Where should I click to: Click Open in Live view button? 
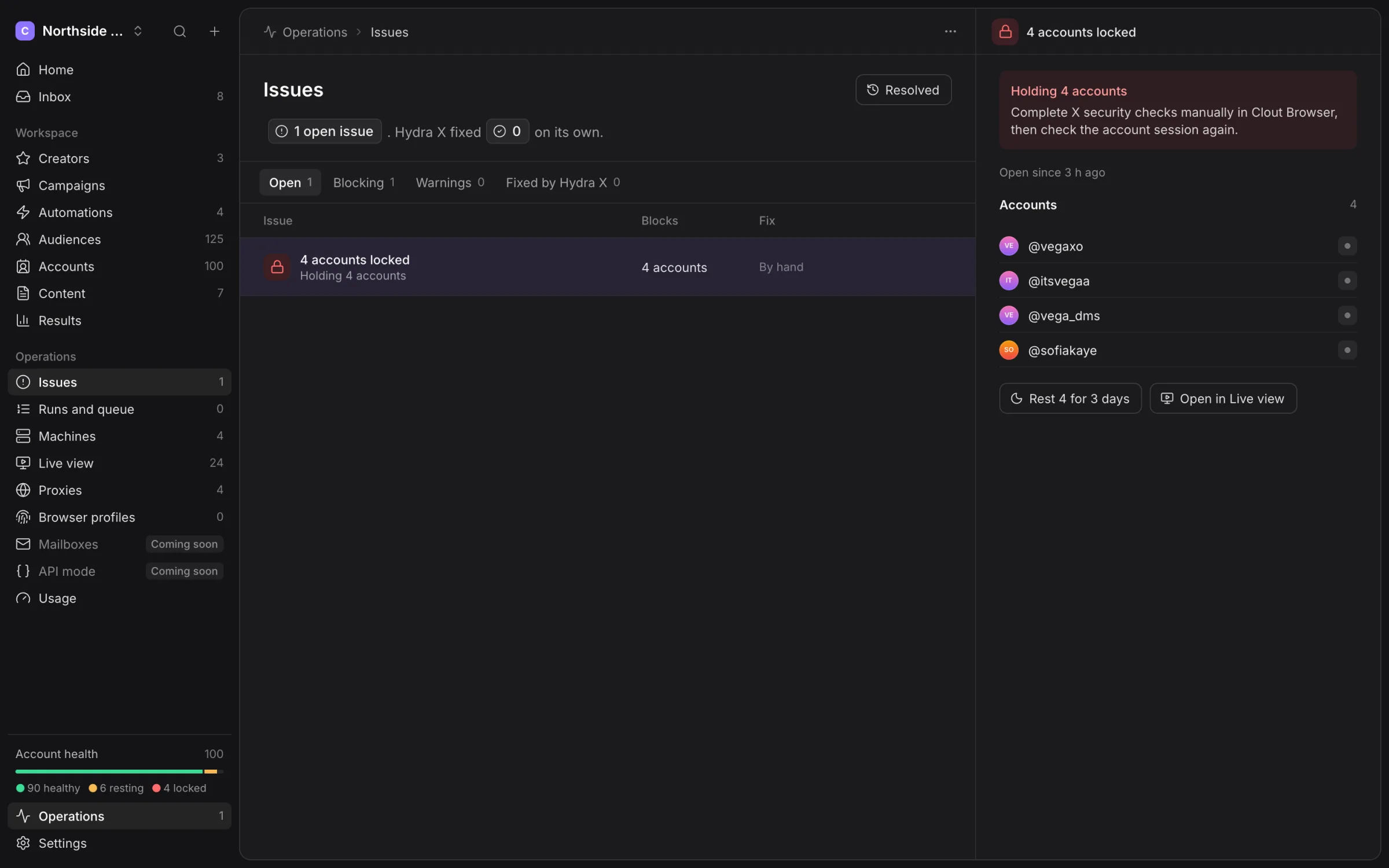(1223, 398)
